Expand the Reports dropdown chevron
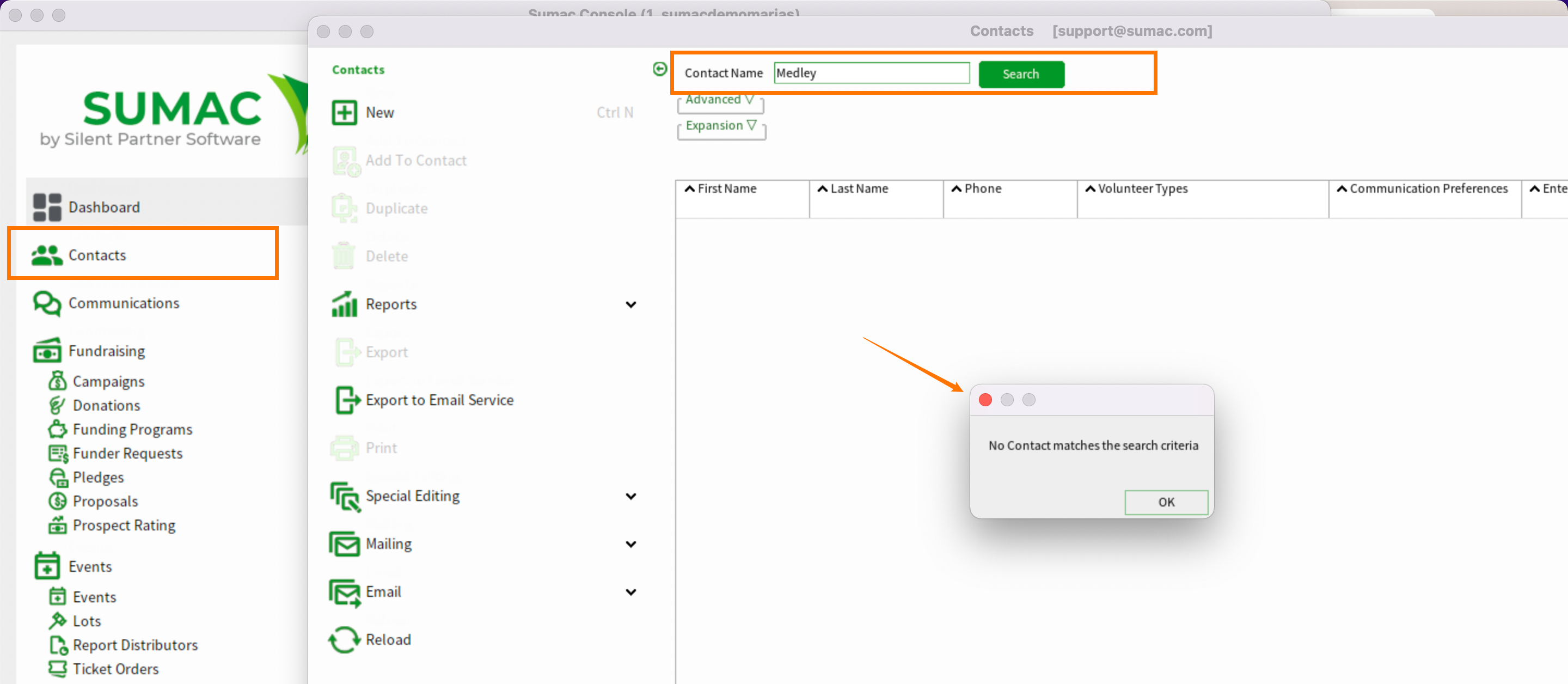 click(x=630, y=304)
